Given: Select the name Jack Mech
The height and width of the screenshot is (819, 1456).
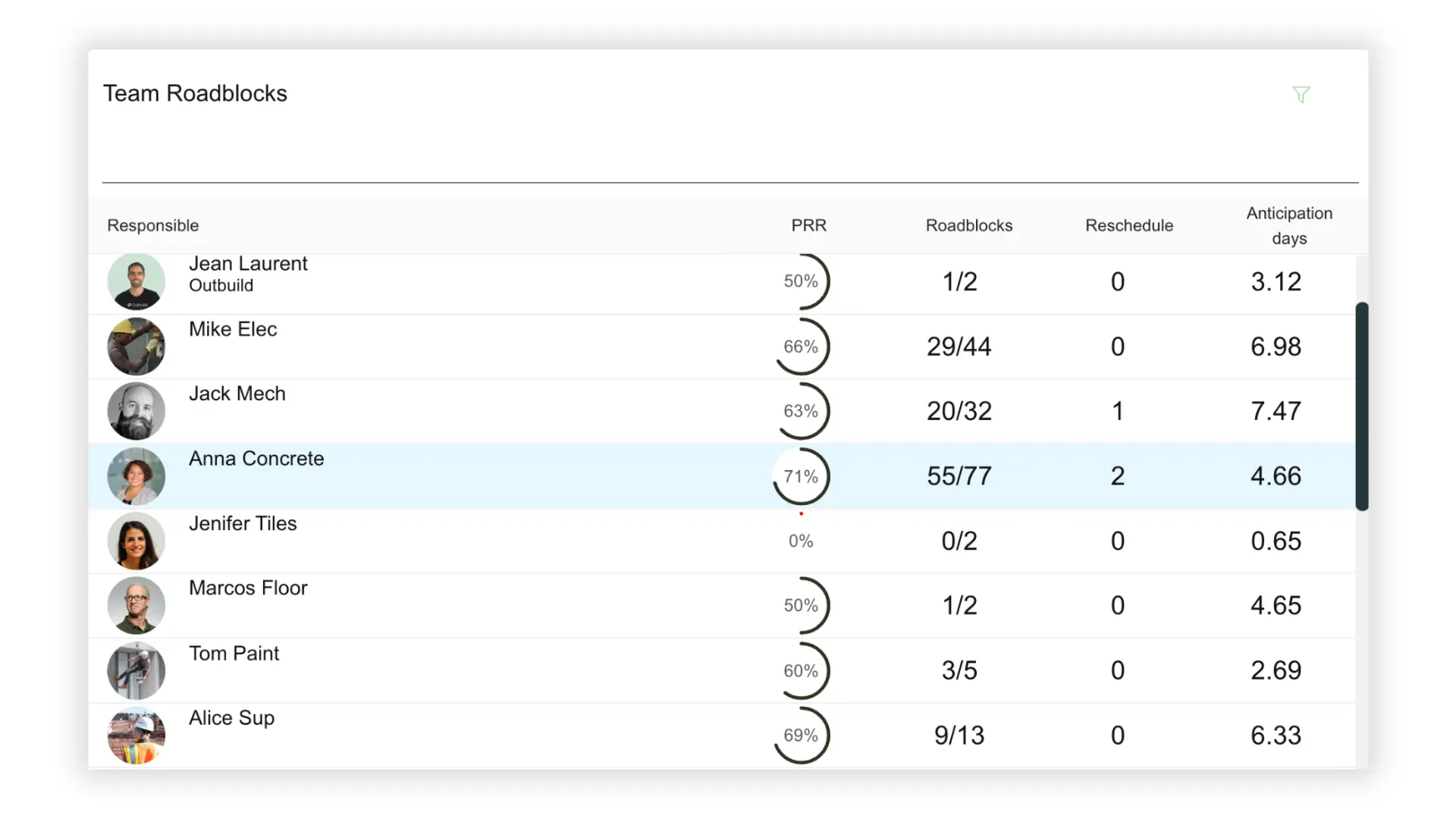Looking at the screenshot, I should pyautogui.click(x=237, y=394).
